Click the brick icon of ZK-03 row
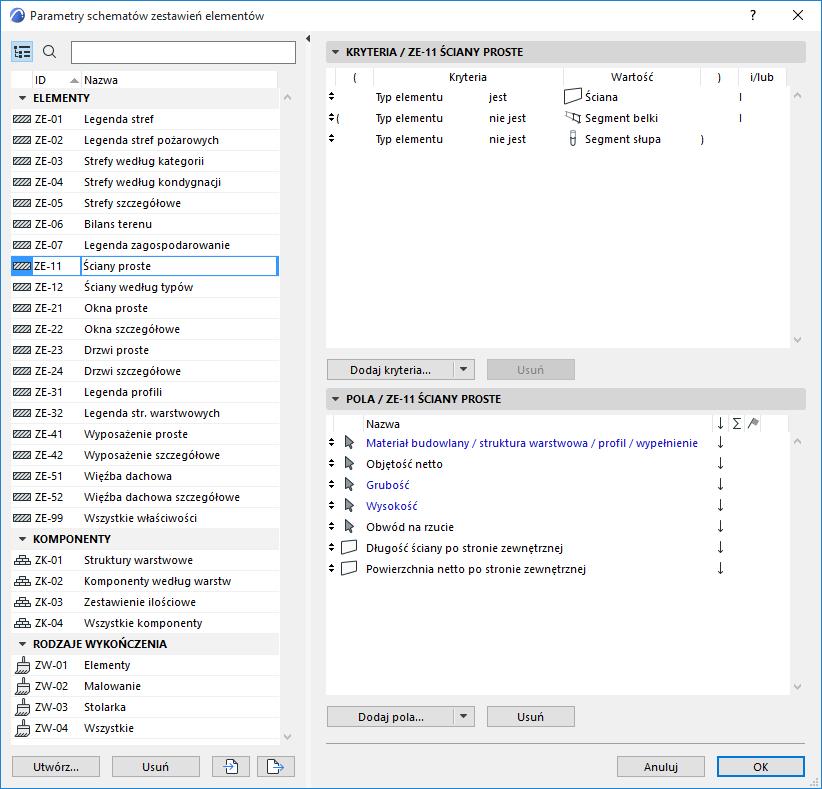The image size is (822, 789). click(21, 602)
